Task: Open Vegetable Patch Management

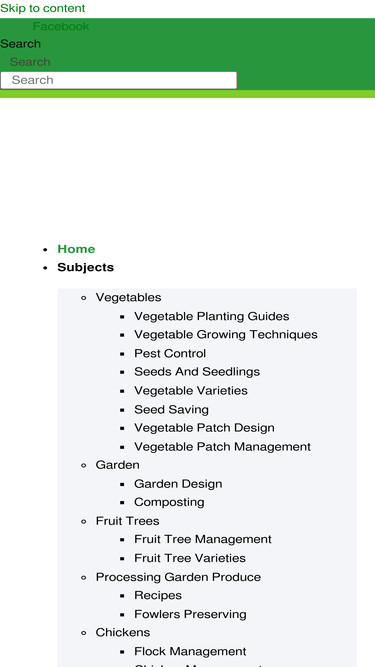Action: coord(222,447)
